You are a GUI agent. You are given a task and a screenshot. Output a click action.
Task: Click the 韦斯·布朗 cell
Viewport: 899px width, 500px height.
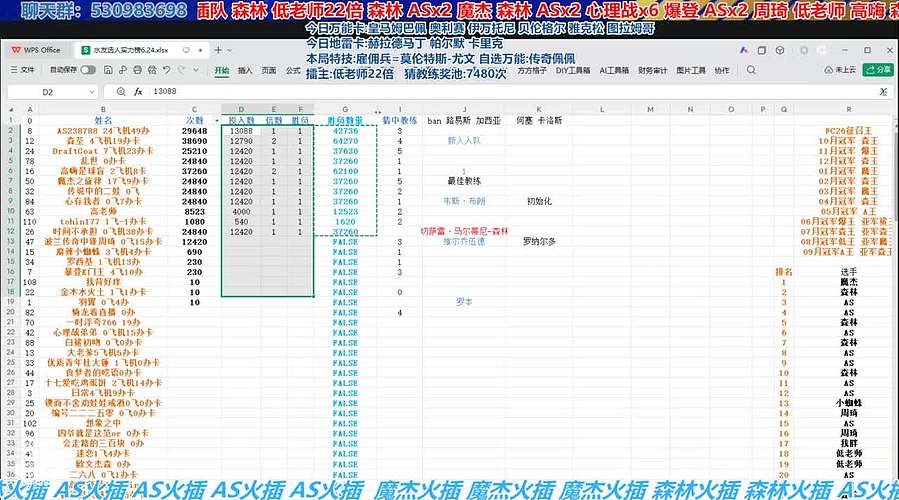464,201
